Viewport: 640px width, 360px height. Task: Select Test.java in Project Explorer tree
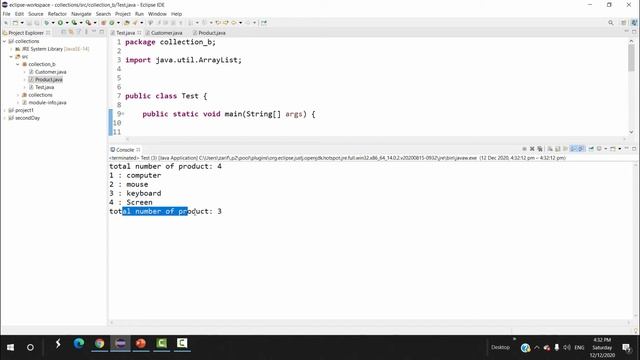pyautogui.click(x=44, y=87)
